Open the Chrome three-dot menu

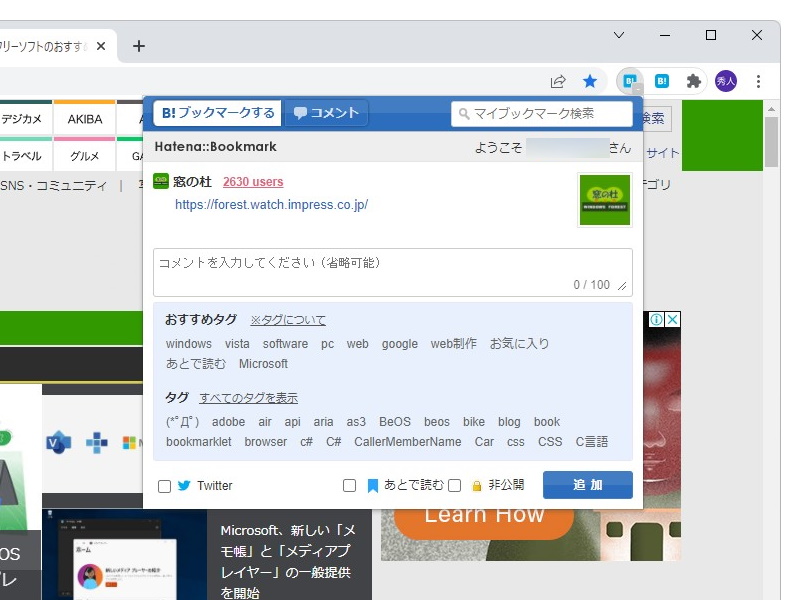[758, 81]
